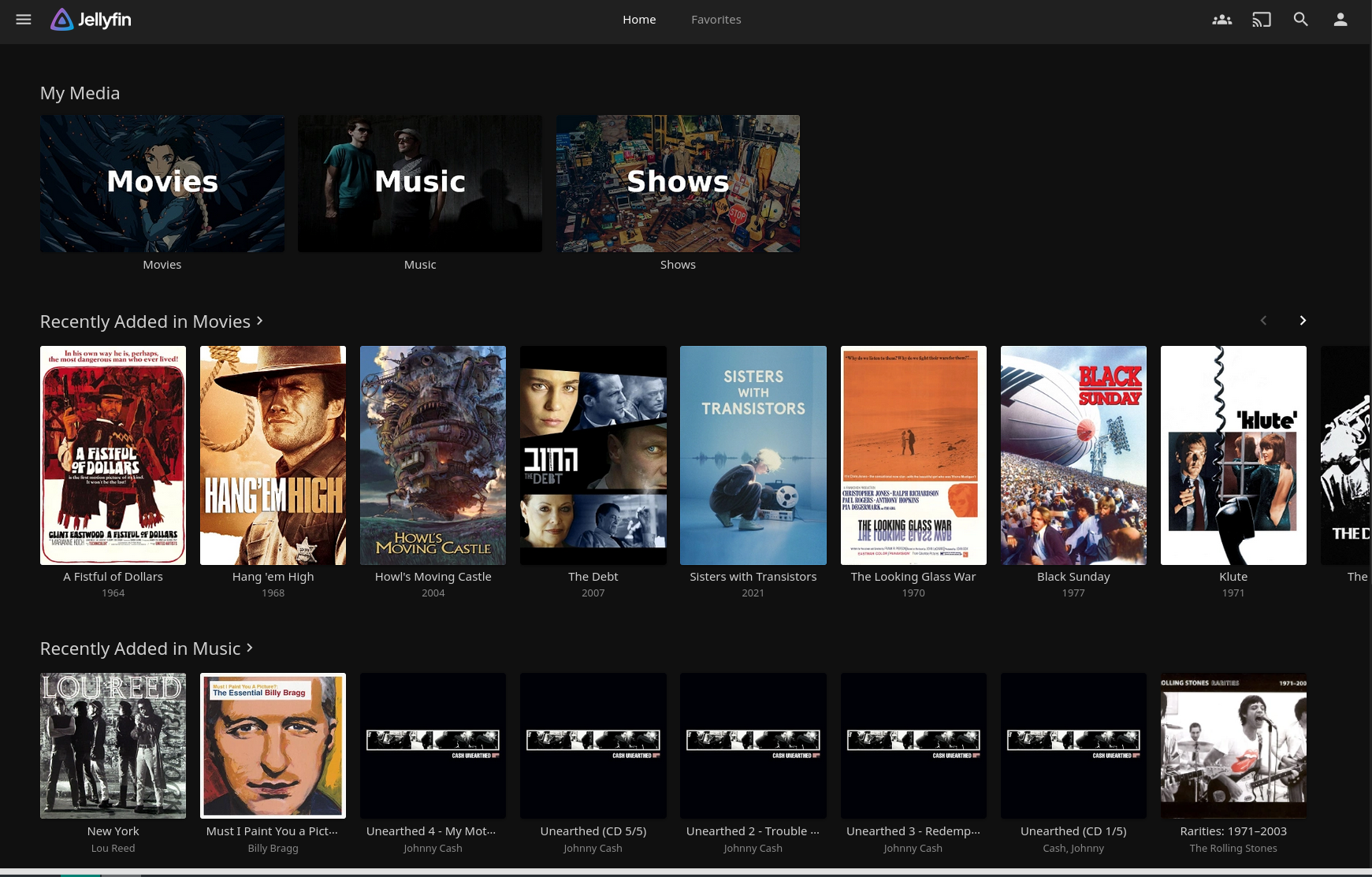Go back with the movies left arrow

point(1263,321)
